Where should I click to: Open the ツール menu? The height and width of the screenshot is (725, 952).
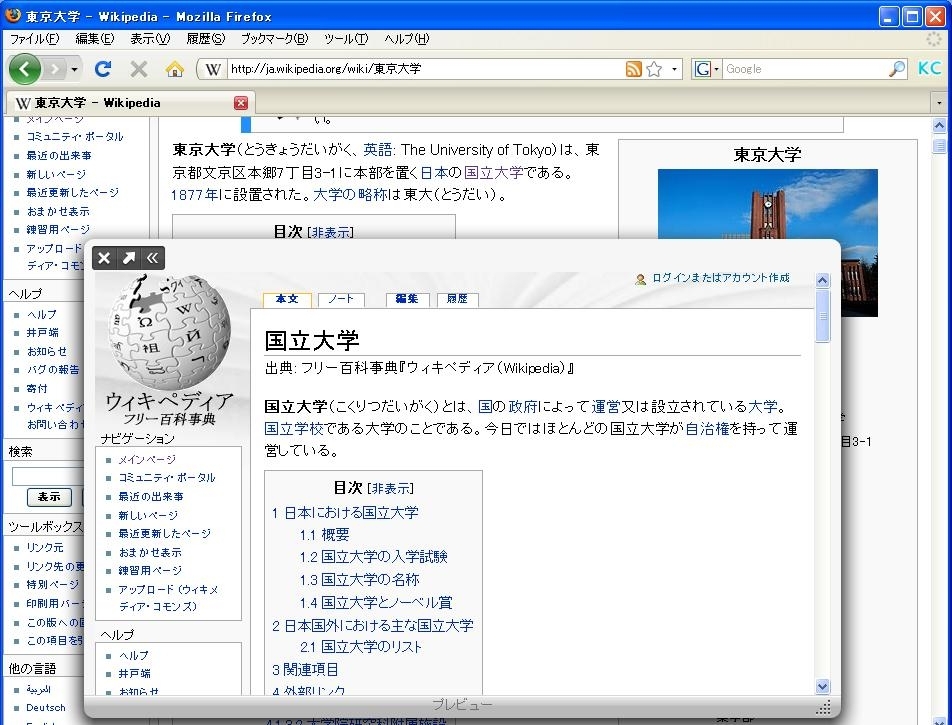click(346, 39)
